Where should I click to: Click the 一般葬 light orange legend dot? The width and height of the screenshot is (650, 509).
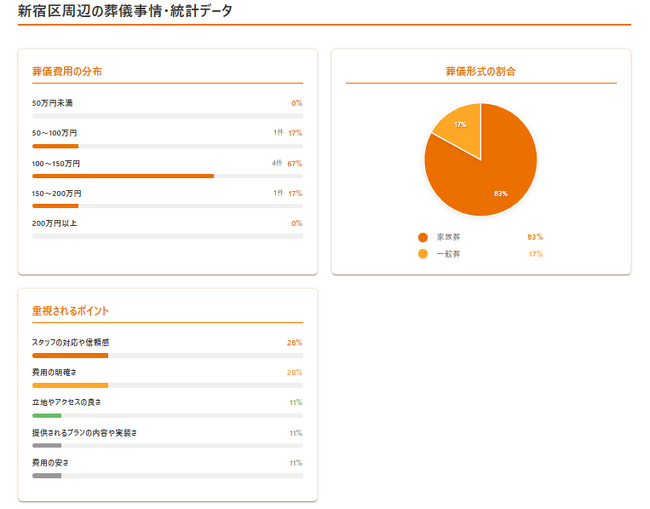coord(423,254)
